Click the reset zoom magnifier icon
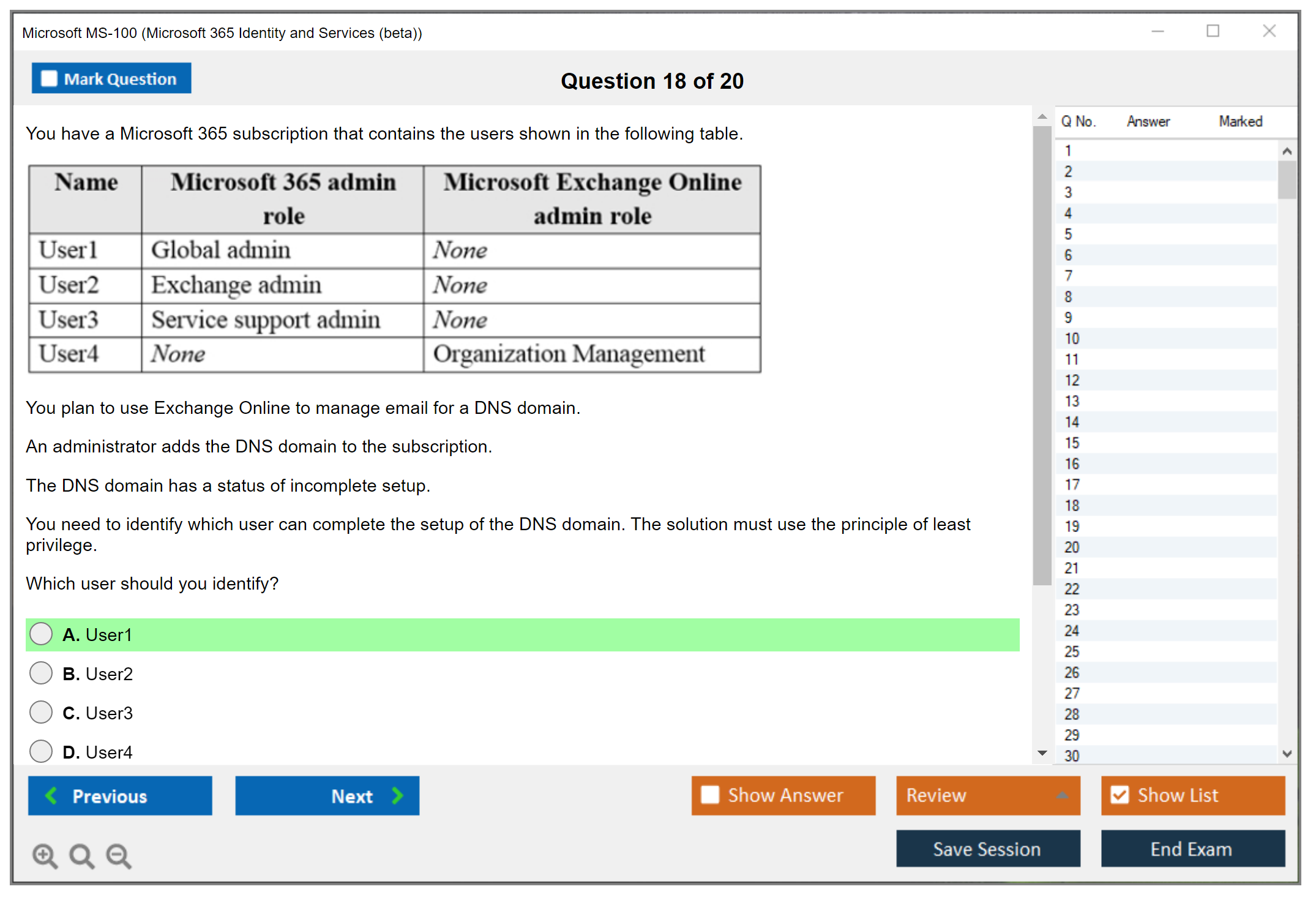Screen dimensions: 1316x900 [x=81, y=855]
